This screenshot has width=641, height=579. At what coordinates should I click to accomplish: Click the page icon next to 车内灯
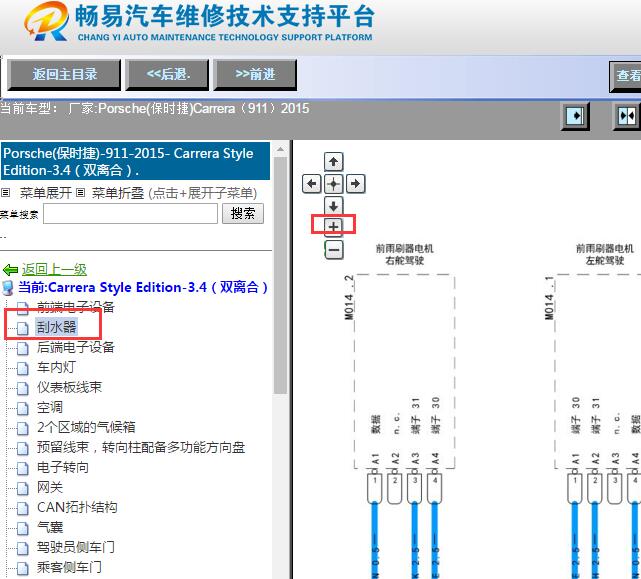[23, 368]
